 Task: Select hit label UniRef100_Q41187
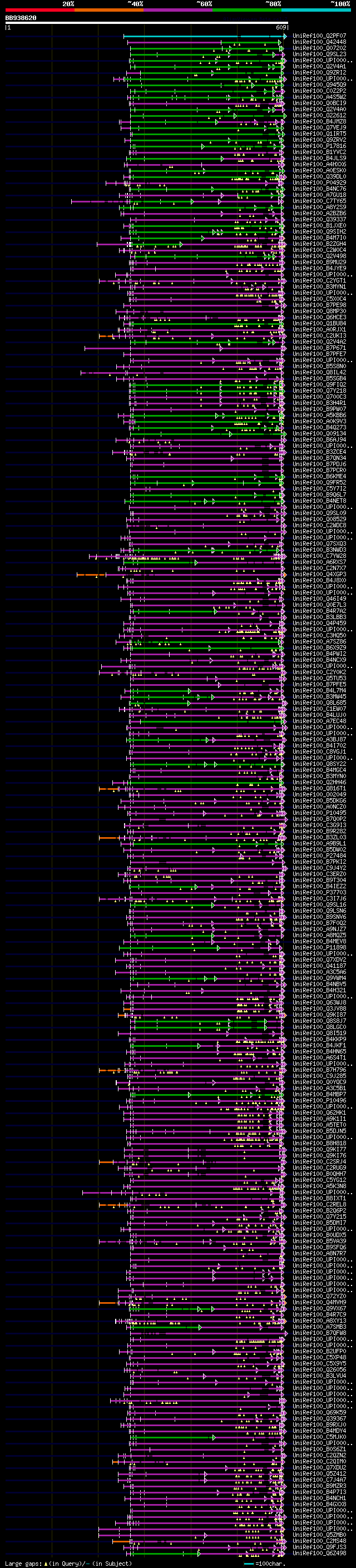tap(319, 966)
